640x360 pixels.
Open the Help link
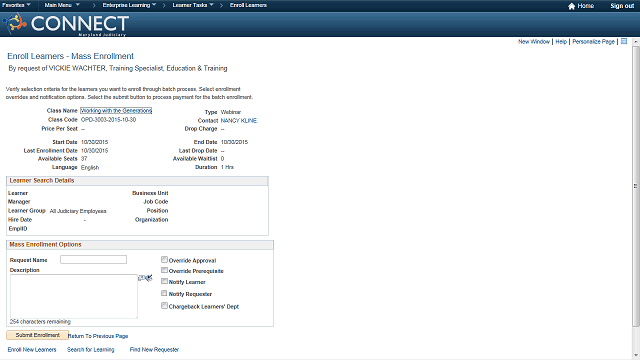[561, 42]
